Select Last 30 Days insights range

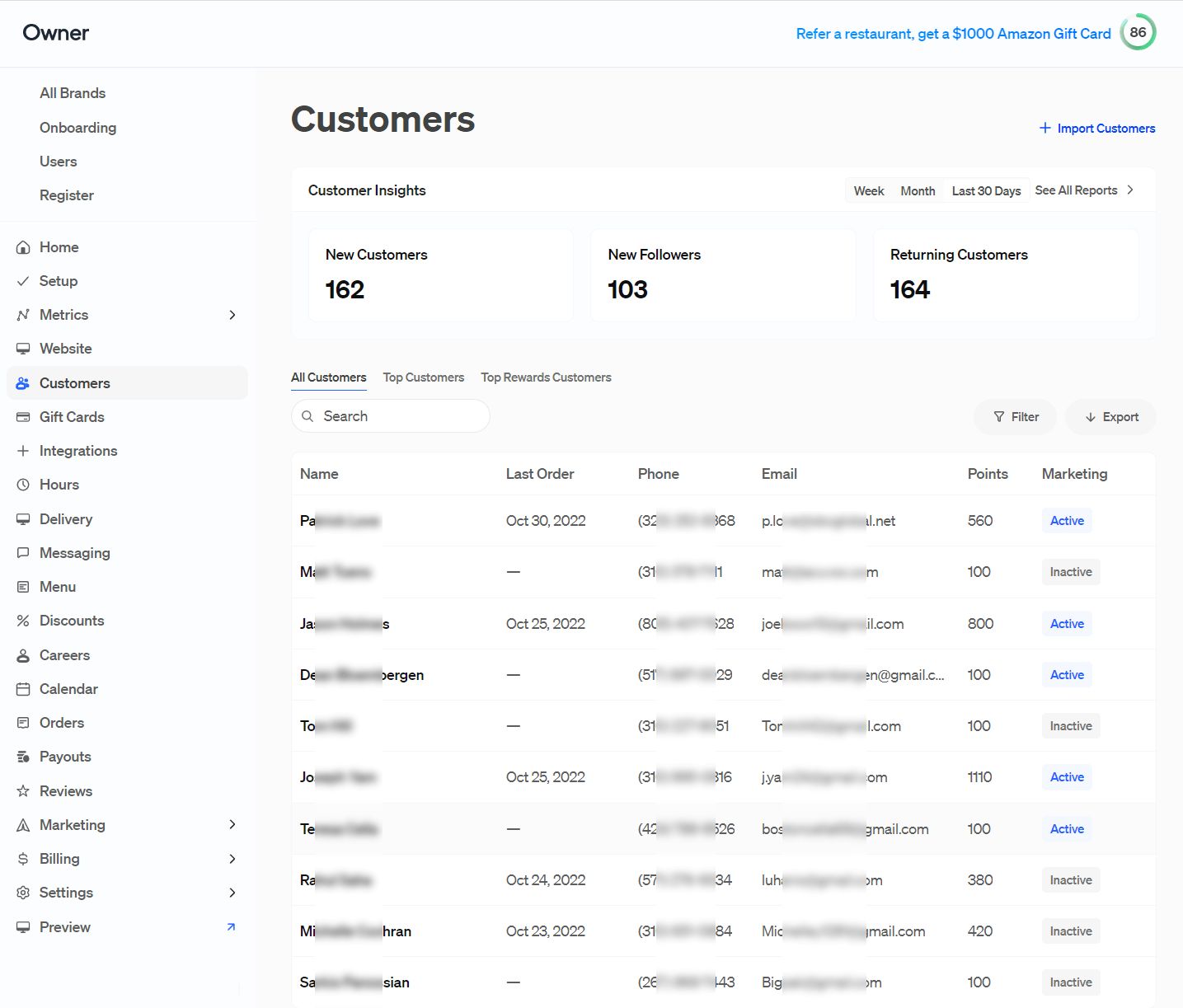pos(987,191)
